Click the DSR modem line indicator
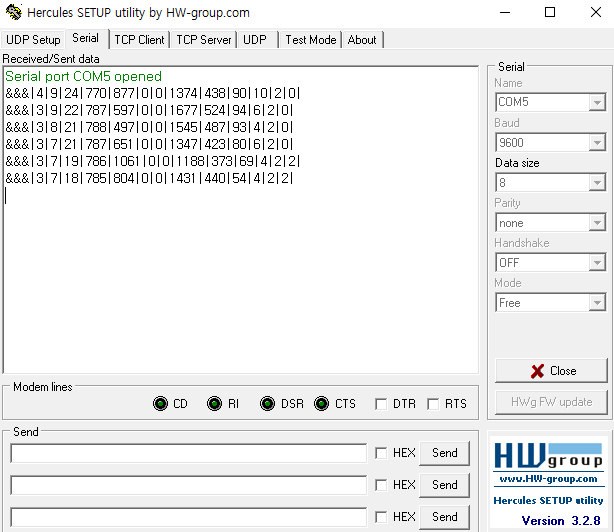The width and height of the screenshot is (614, 532). tap(267, 404)
